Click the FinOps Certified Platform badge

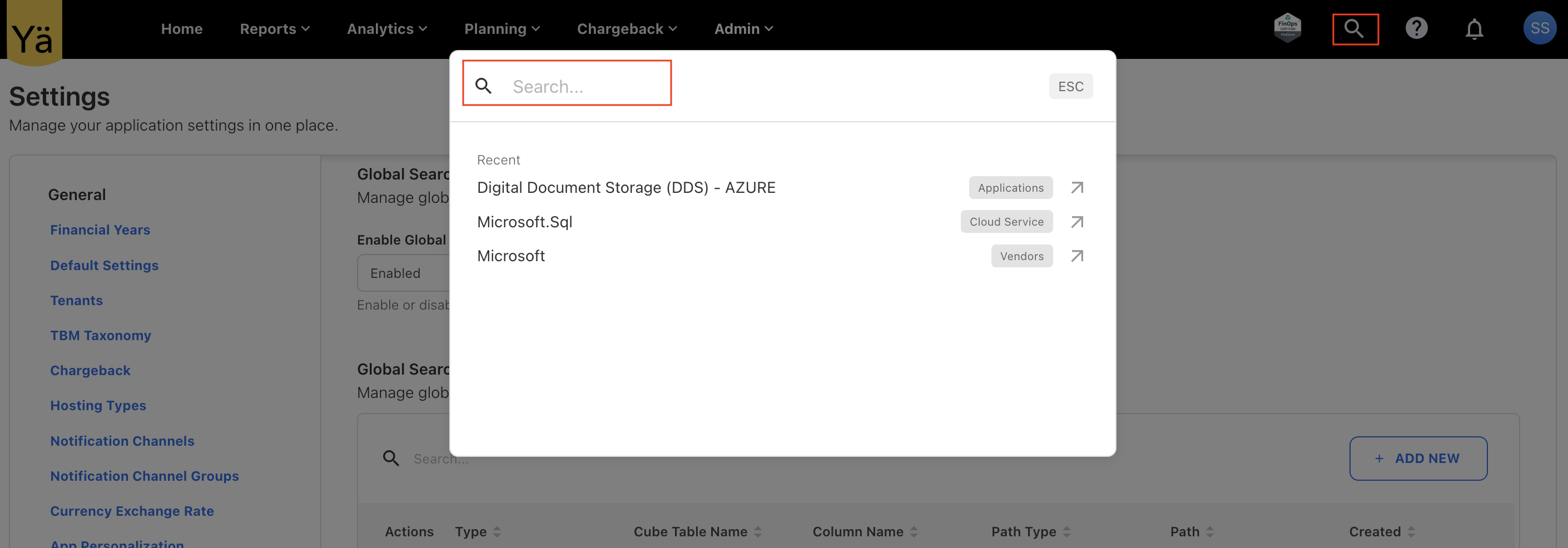point(1288,27)
